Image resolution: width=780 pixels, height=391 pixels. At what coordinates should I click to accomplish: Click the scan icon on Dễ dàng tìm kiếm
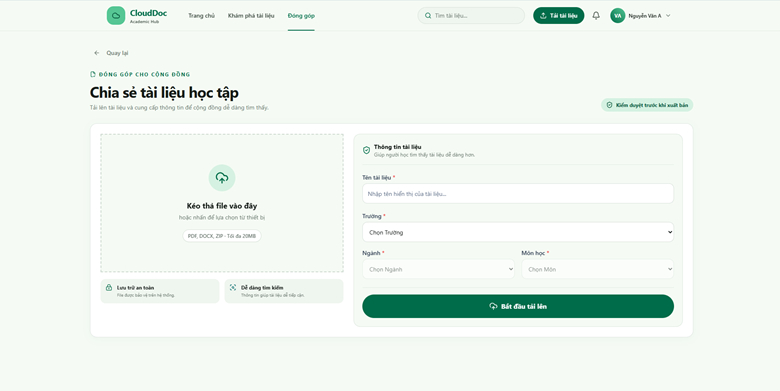pyautogui.click(x=233, y=288)
